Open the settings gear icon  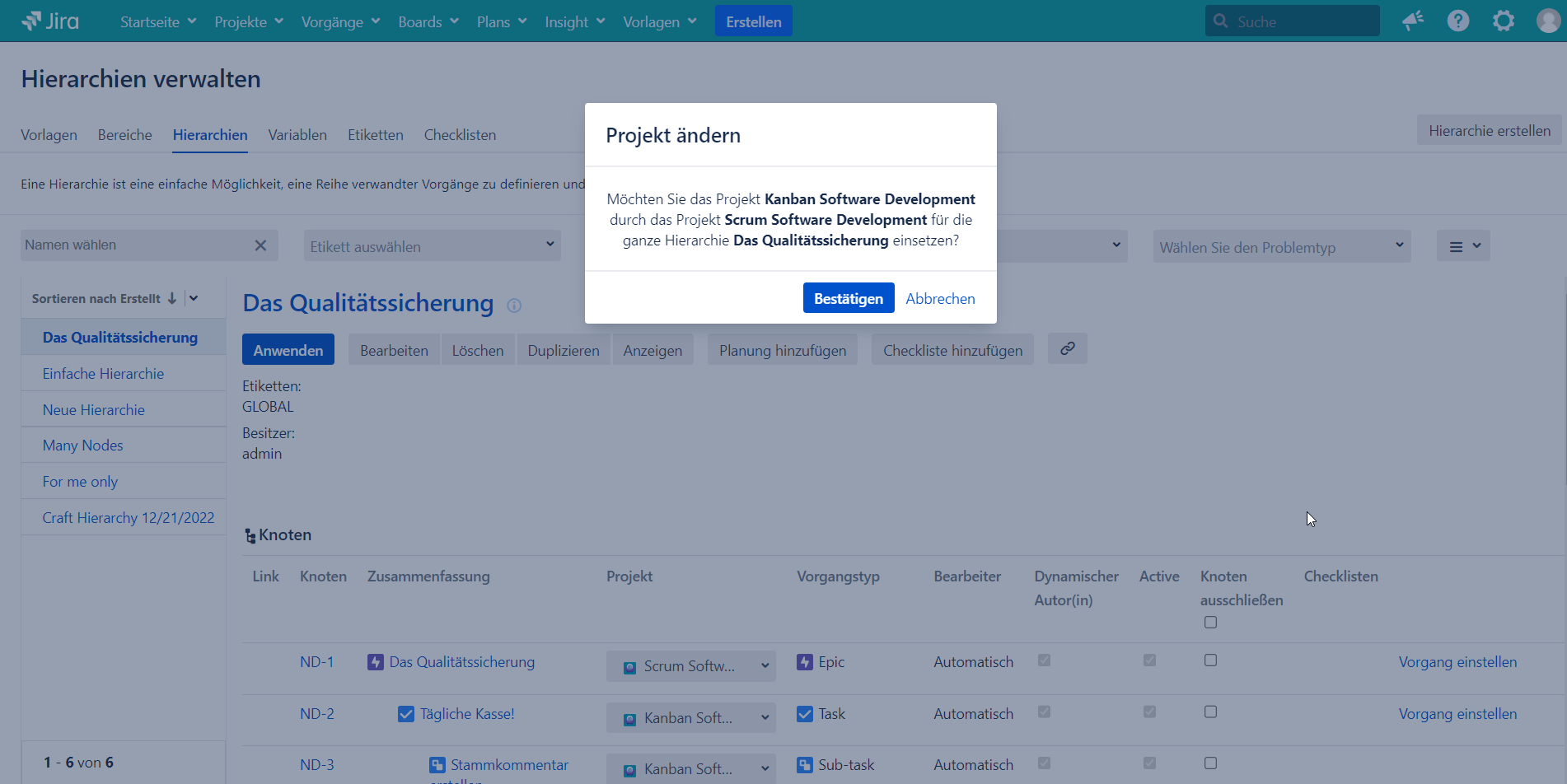coord(1503,21)
